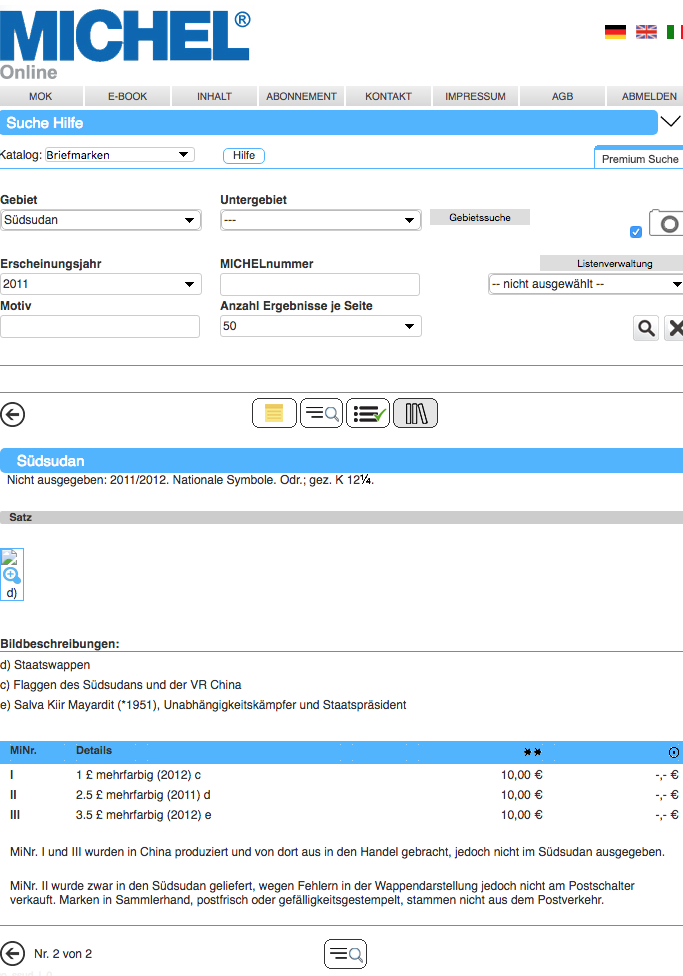Zoom the stamp image with magnifier icon
This screenshot has height=976, width=683.
12,575
